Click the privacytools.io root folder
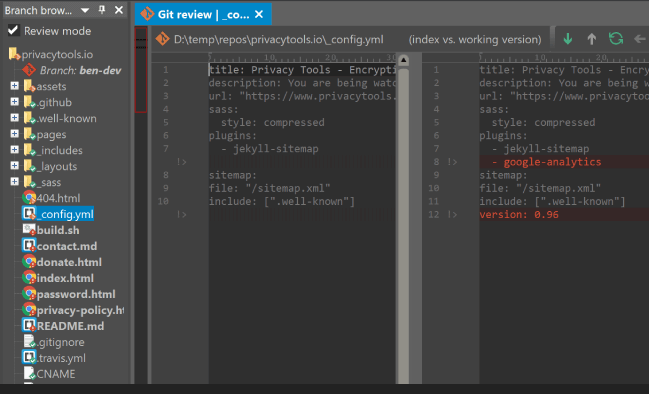Image resolution: width=649 pixels, height=394 pixels. click(57, 54)
